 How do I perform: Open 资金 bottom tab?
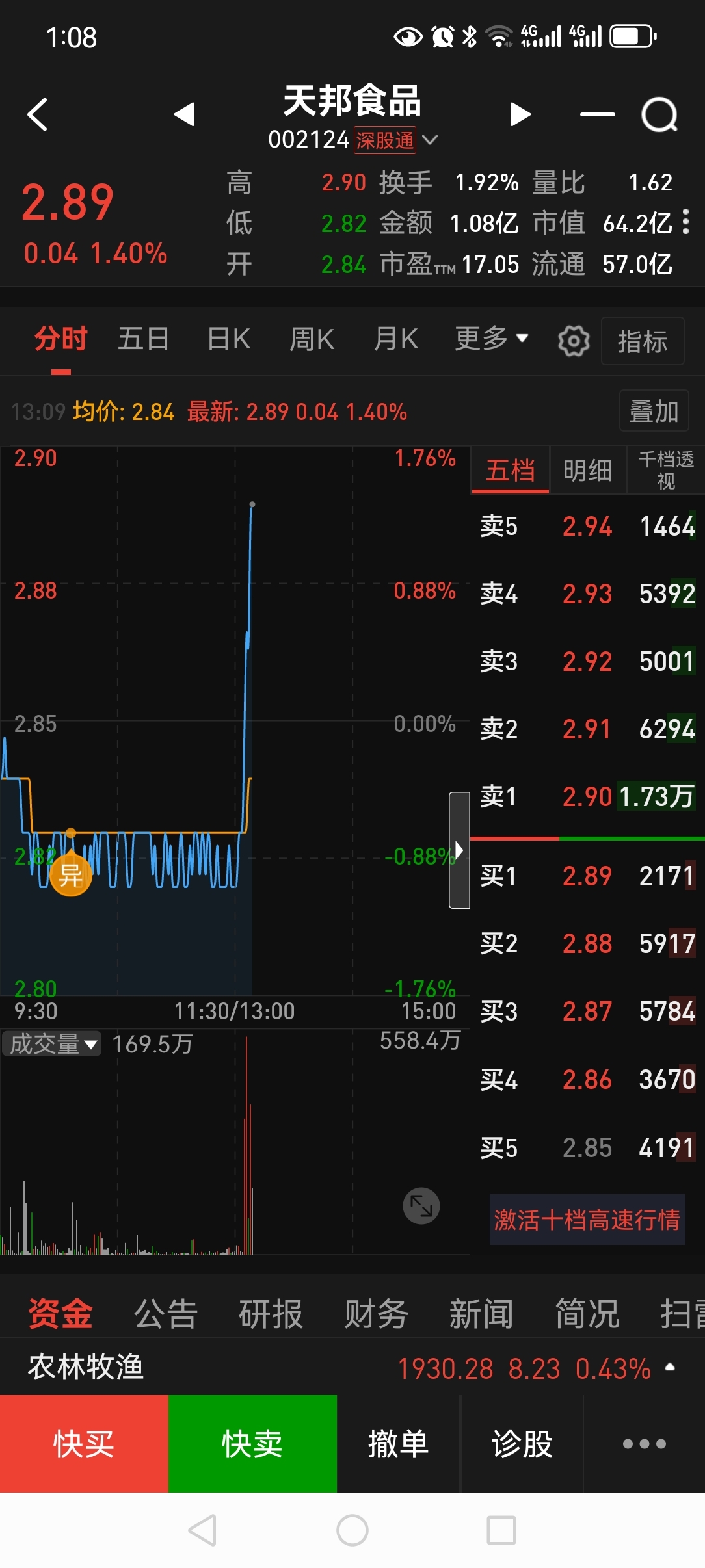[60, 1313]
